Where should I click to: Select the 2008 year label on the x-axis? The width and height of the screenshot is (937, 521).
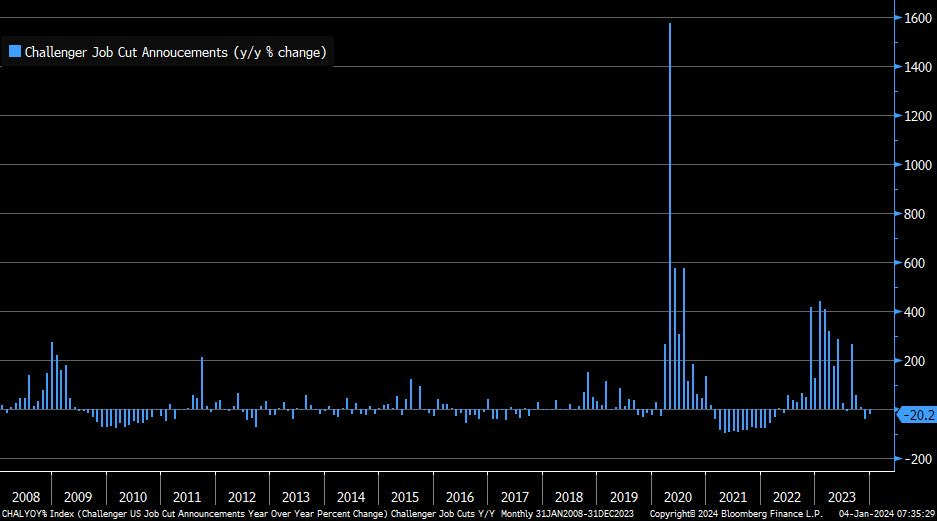coord(24,497)
